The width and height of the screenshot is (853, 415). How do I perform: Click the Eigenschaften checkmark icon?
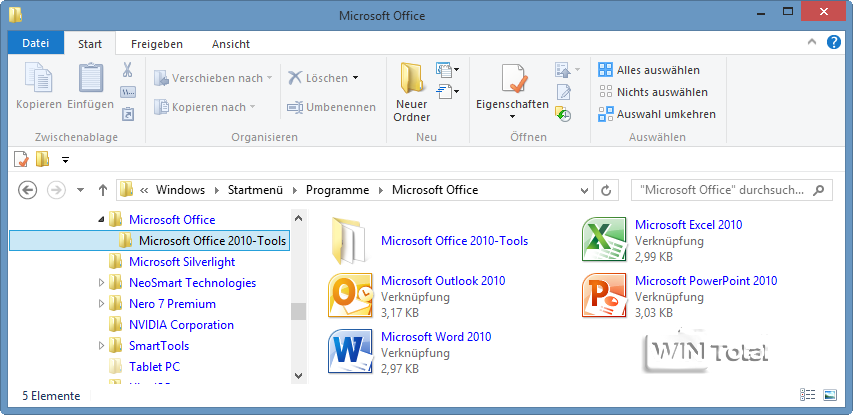(514, 79)
